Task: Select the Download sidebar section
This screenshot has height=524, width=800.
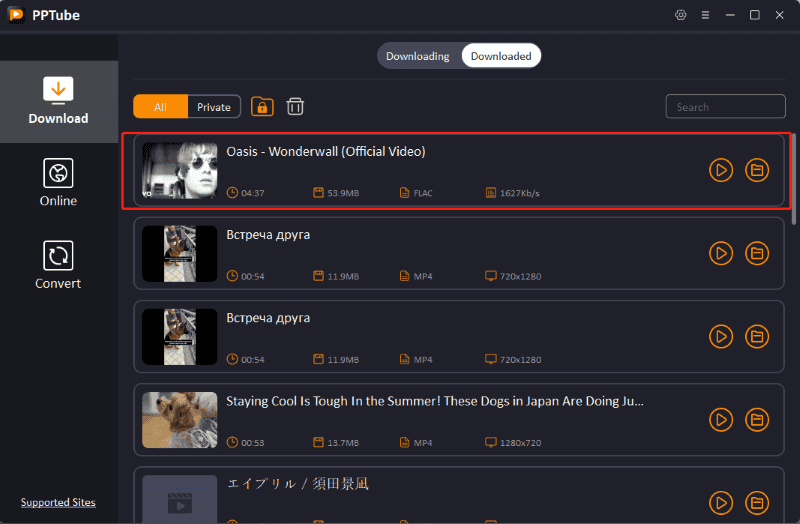Action: 58,101
